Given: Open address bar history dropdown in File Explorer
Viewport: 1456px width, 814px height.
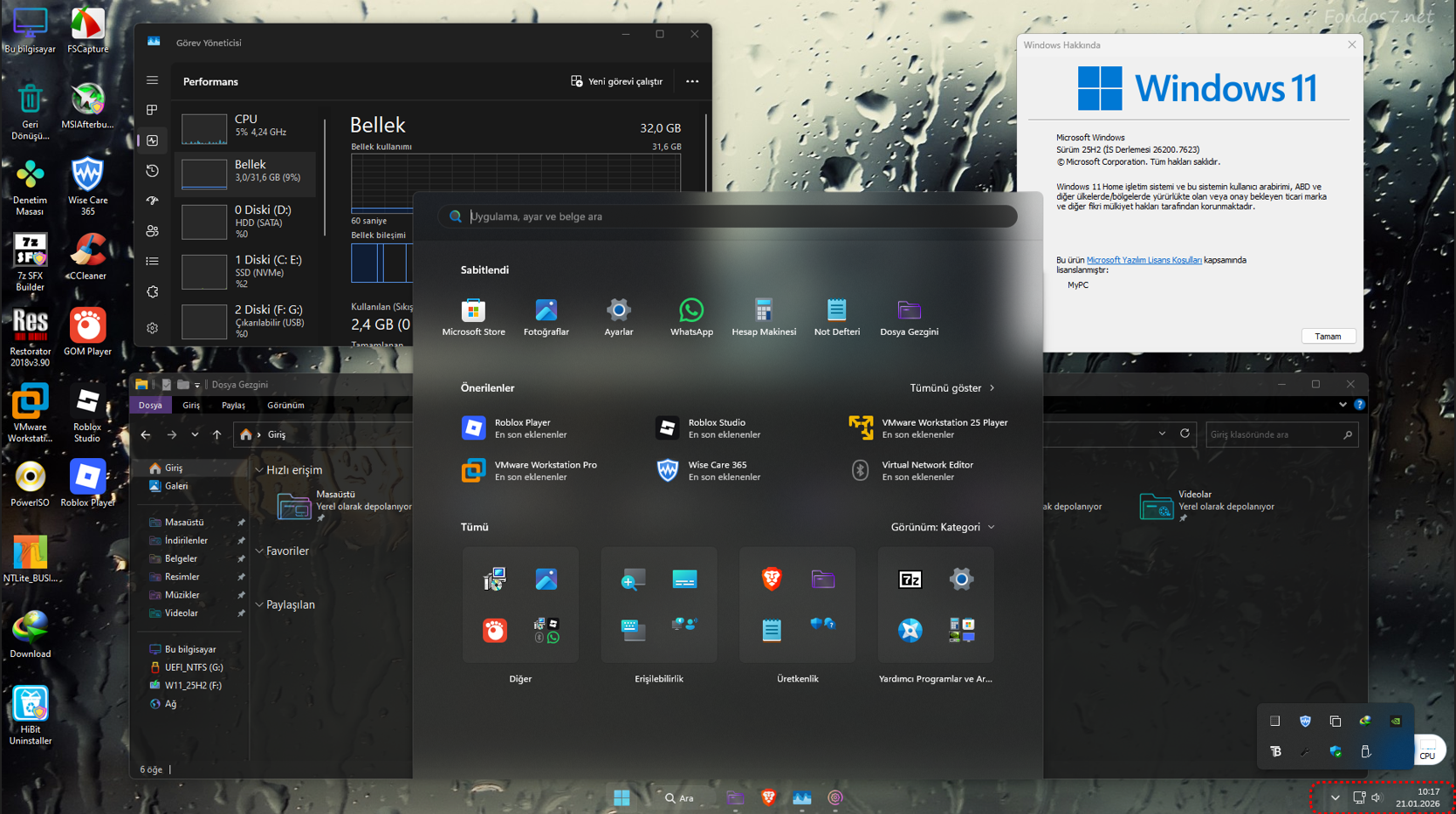Looking at the screenshot, I should tap(1162, 434).
